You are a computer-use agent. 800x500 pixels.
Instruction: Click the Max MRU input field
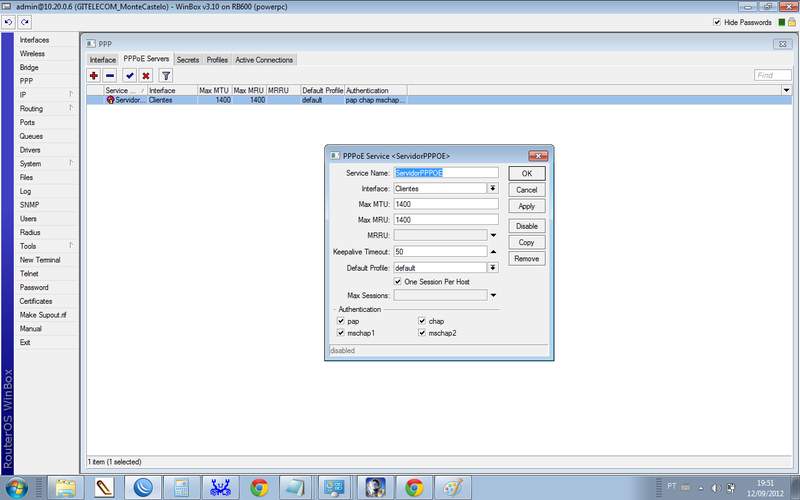[446, 220]
